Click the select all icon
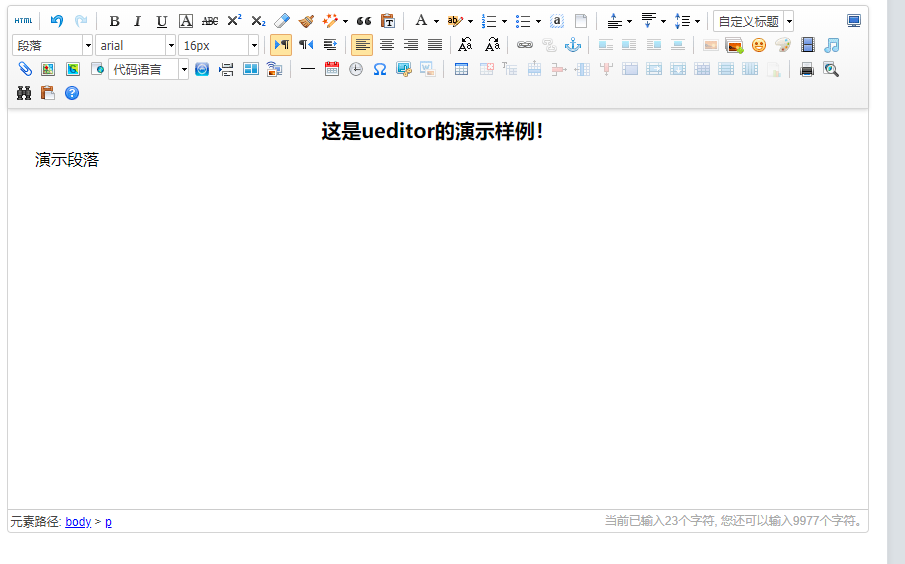This screenshot has height=564, width=905. [557, 21]
